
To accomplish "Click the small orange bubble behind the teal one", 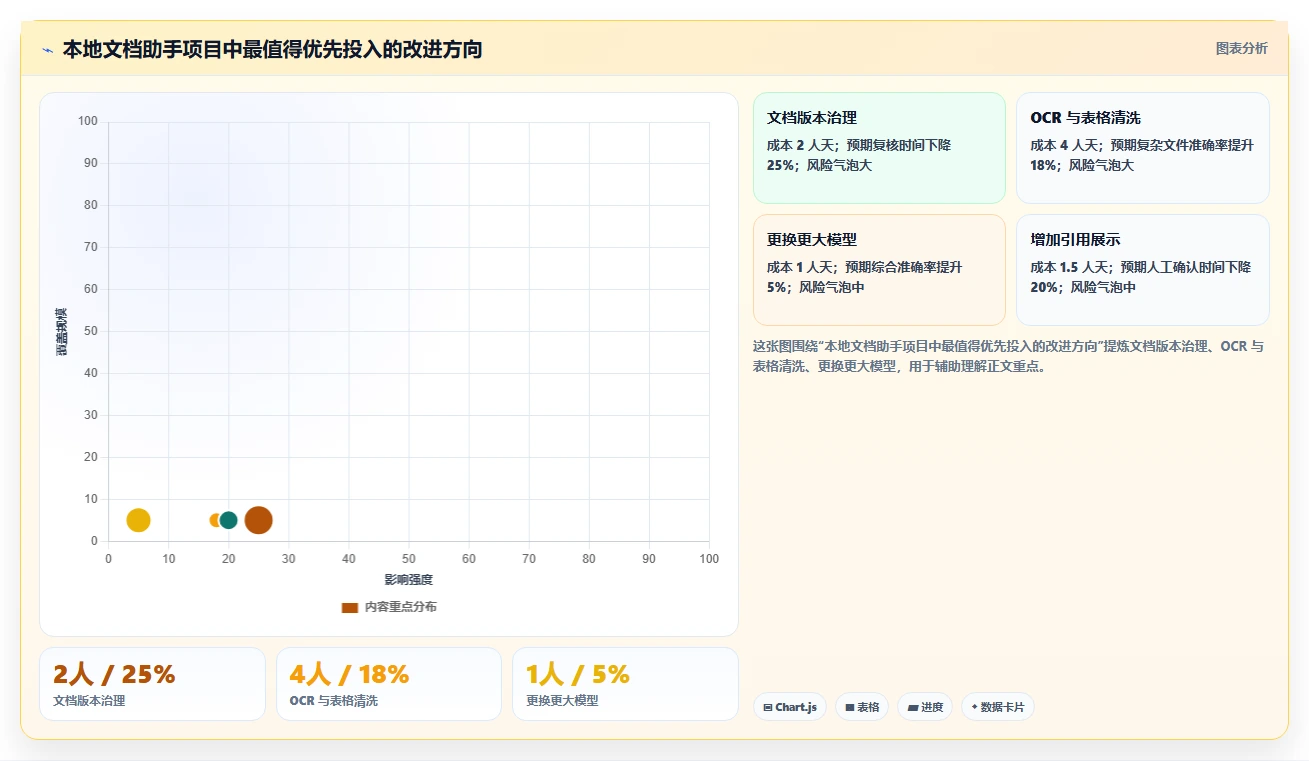I will (214, 520).
